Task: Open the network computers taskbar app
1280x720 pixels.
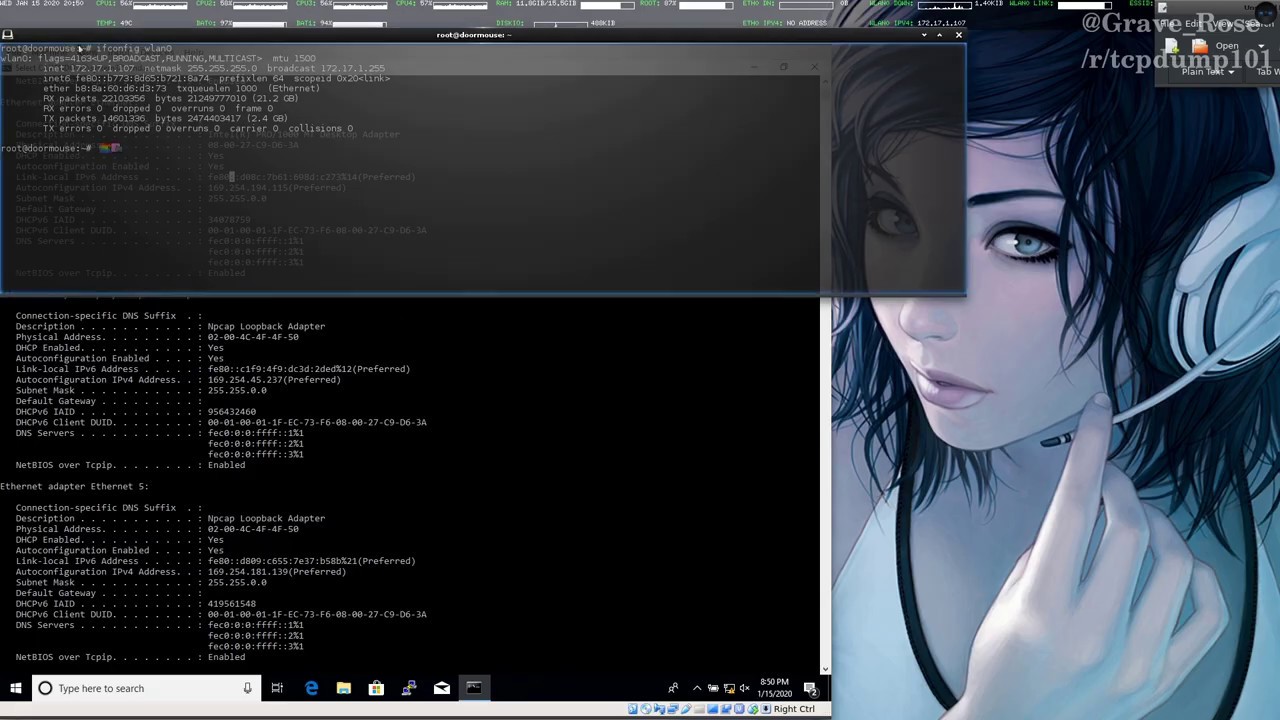Action: 409,688
